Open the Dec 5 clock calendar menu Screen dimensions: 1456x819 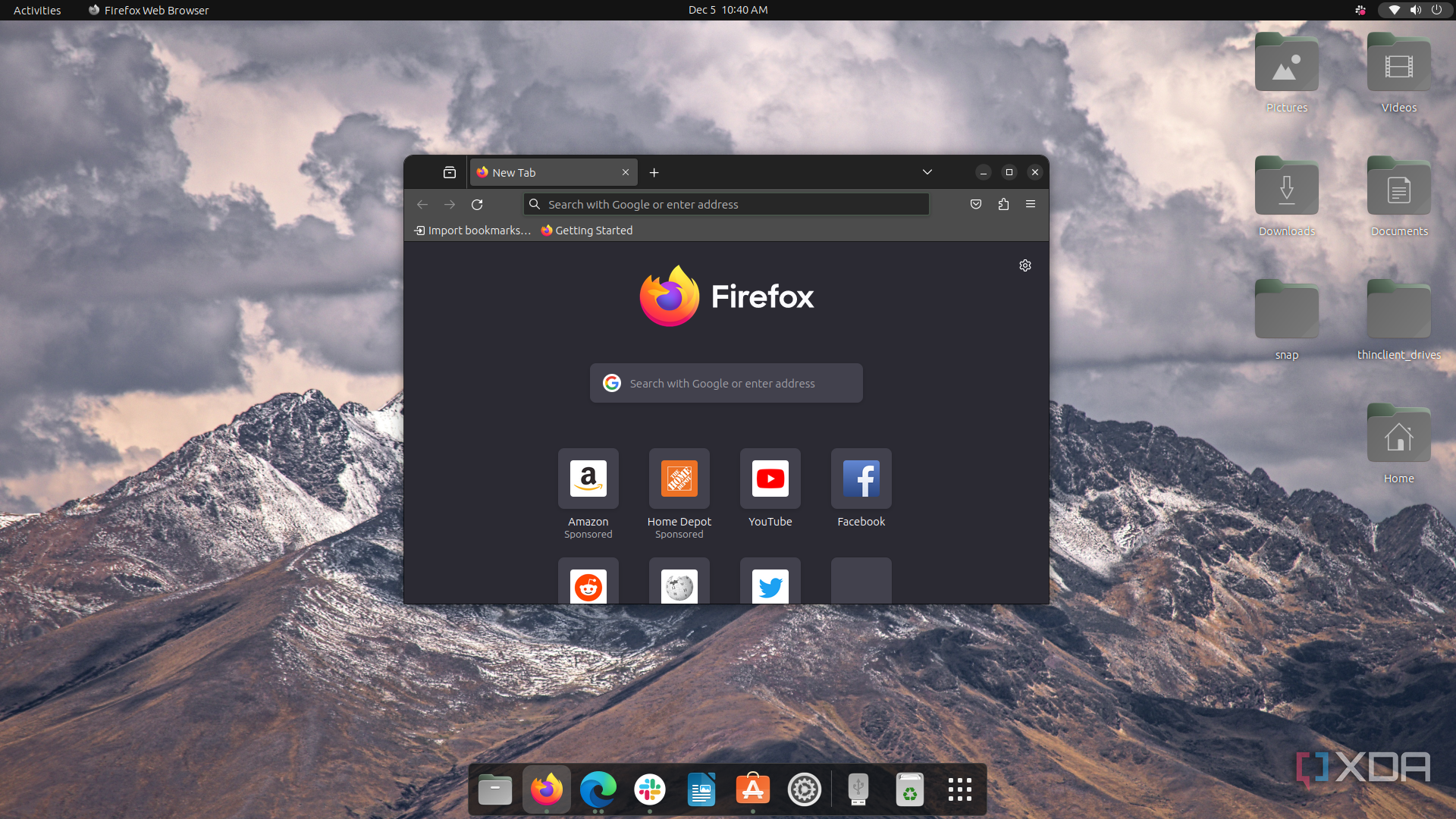click(727, 10)
